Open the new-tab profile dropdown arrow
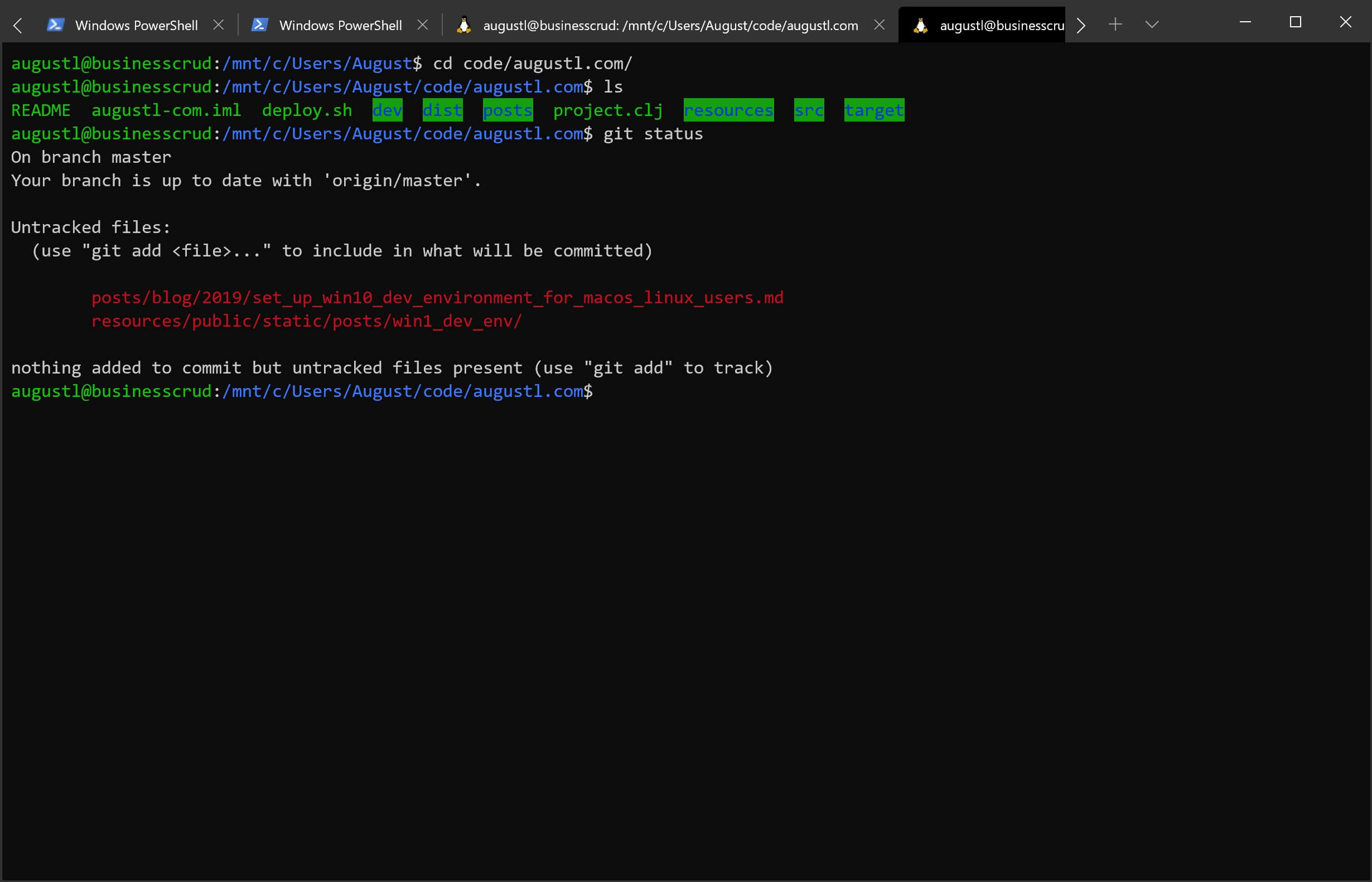The image size is (1372, 882). (x=1152, y=25)
